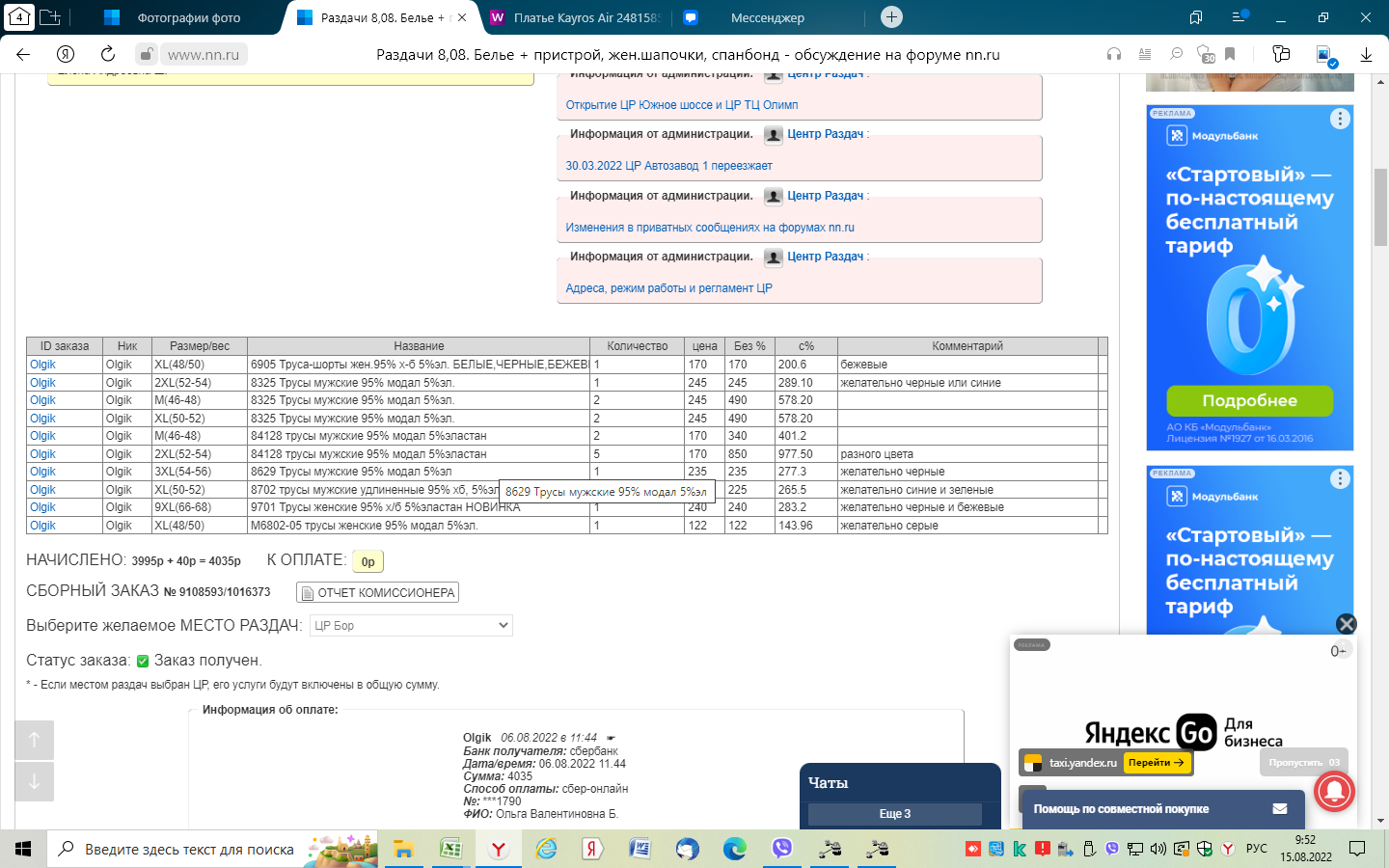Open Yandex home via the Я button
This screenshot has width=1389, height=868.
[66, 54]
